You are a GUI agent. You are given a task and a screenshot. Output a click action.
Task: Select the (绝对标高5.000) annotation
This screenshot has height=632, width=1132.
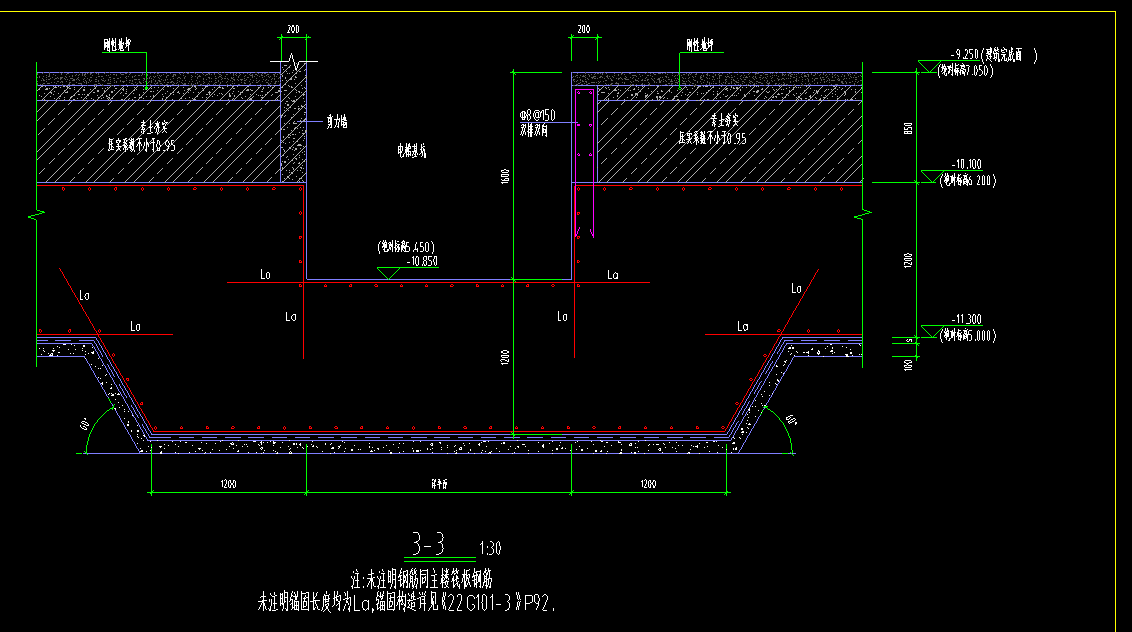pyautogui.click(x=968, y=336)
